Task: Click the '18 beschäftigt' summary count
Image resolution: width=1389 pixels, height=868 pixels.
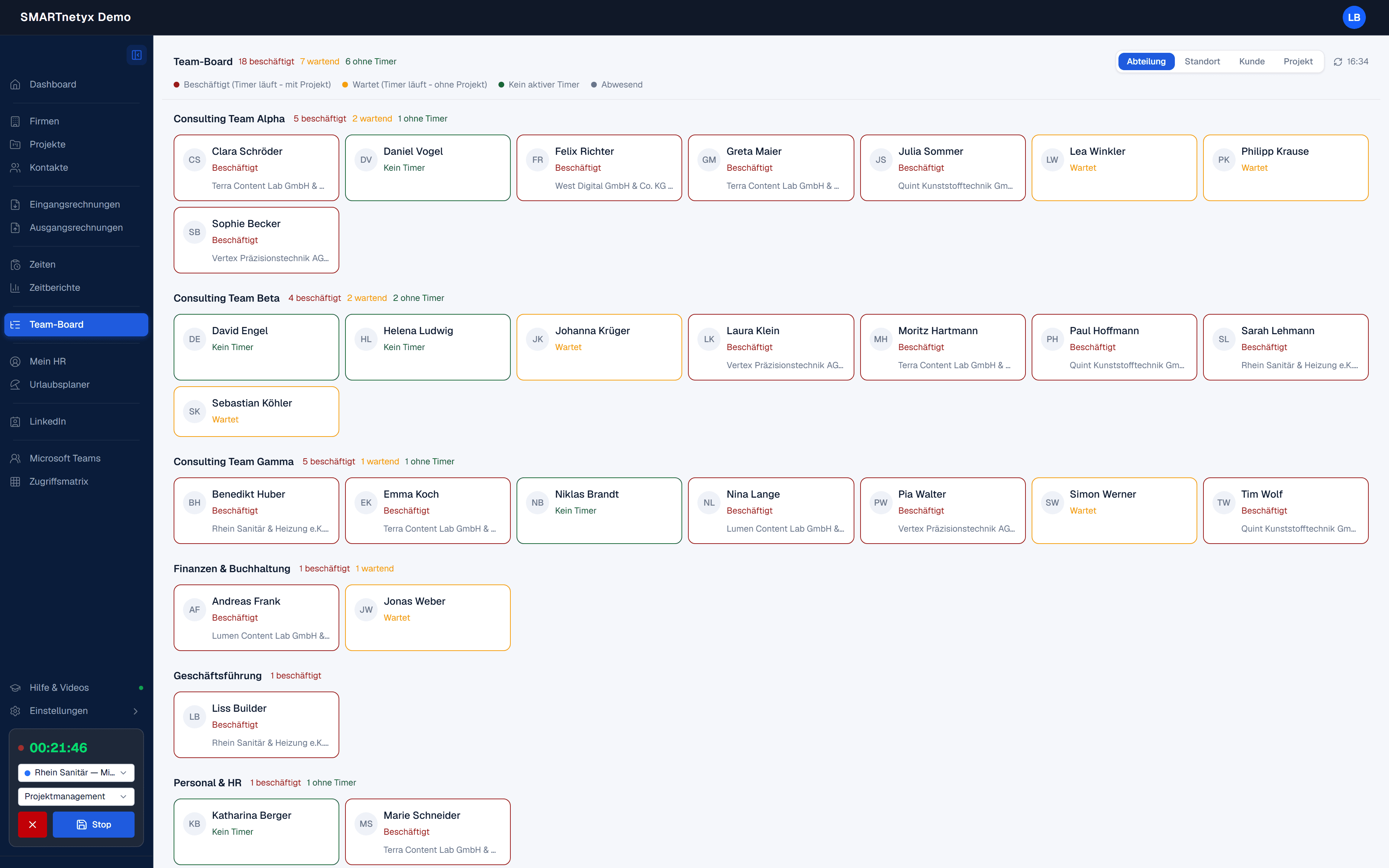Action: click(x=266, y=61)
